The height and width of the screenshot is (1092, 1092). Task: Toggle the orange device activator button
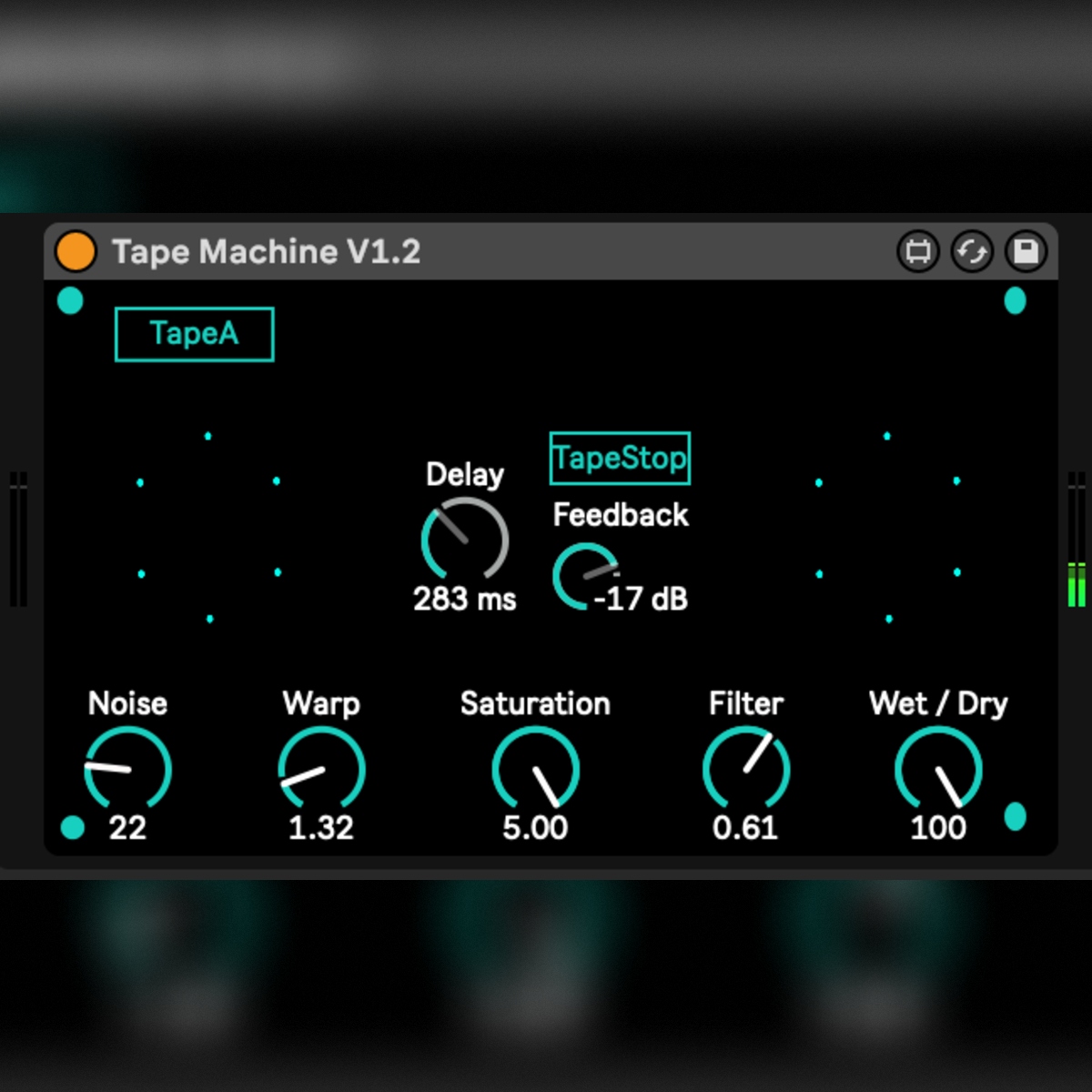tap(76, 251)
